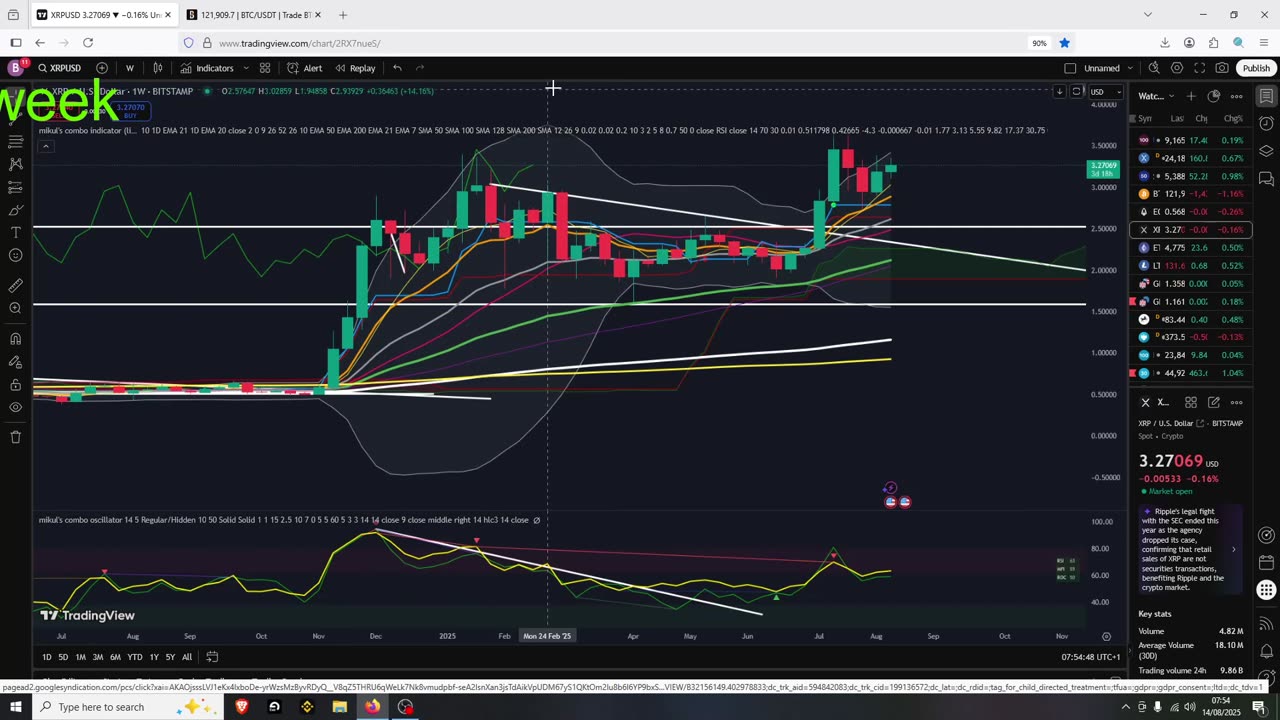Open chart settings gear icon
This screenshot has width=1280, height=720.
(x=1177, y=68)
